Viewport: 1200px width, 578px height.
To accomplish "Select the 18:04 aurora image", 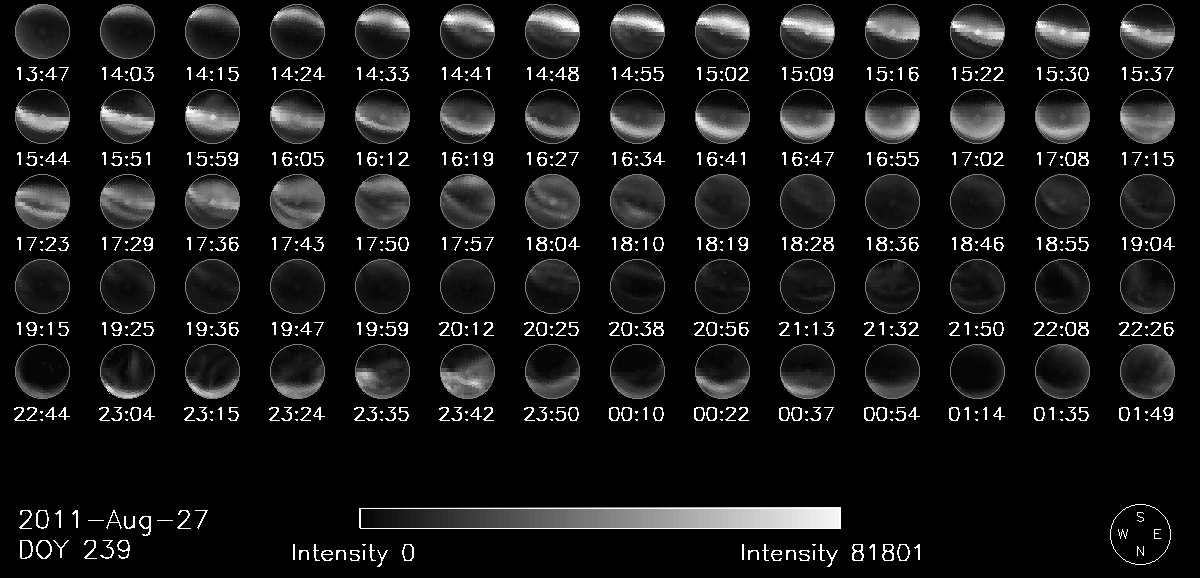I will 552,202.
